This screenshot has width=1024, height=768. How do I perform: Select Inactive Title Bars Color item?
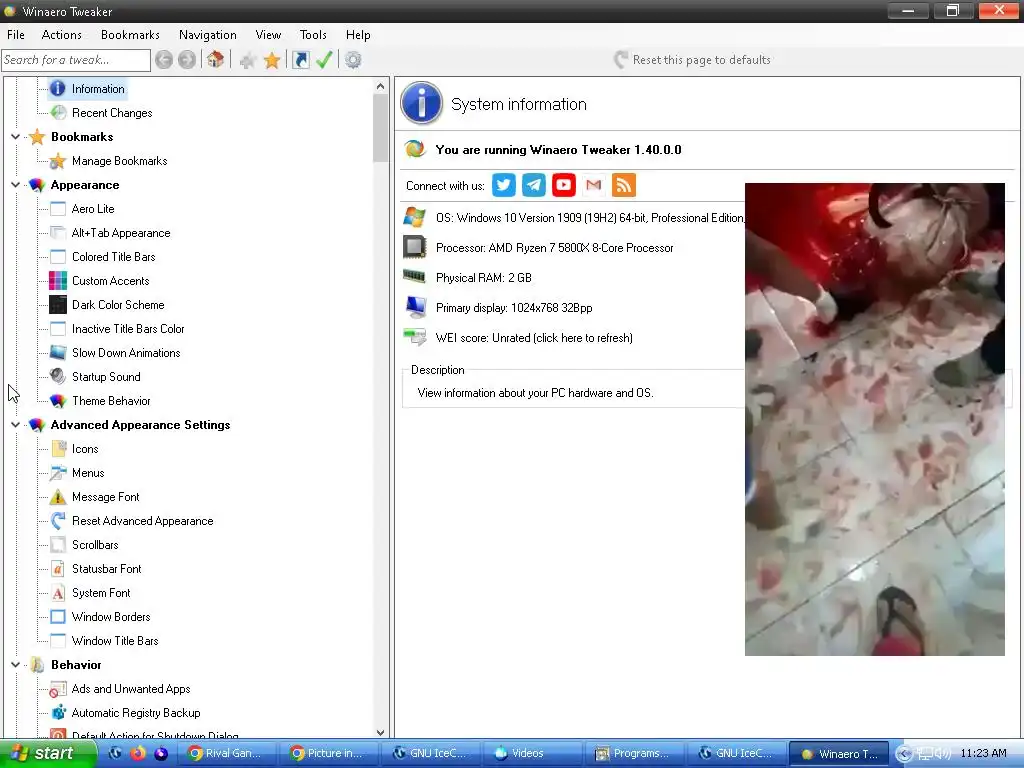click(x=128, y=329)
